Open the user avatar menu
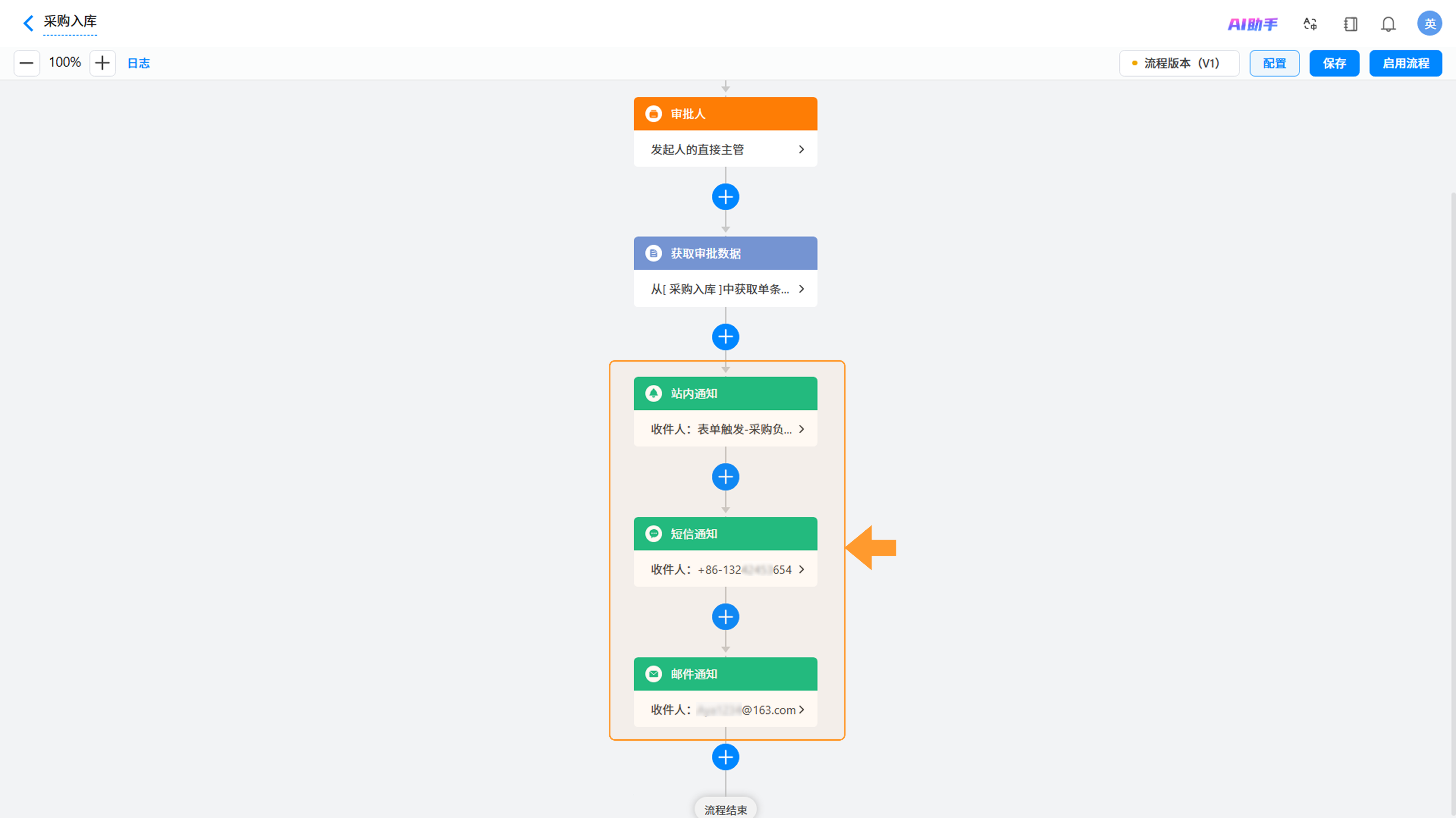1456x818 pixels. (1429, 24)
